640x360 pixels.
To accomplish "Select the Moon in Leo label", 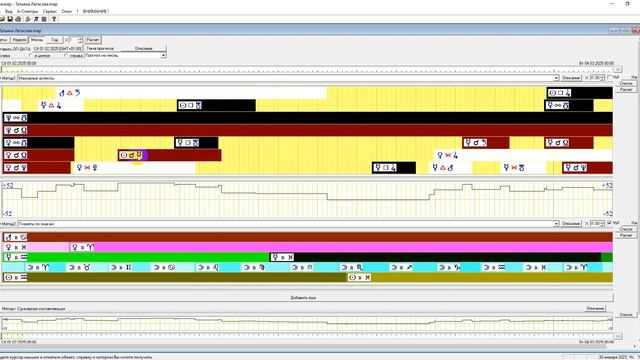I will click(208, 267).
